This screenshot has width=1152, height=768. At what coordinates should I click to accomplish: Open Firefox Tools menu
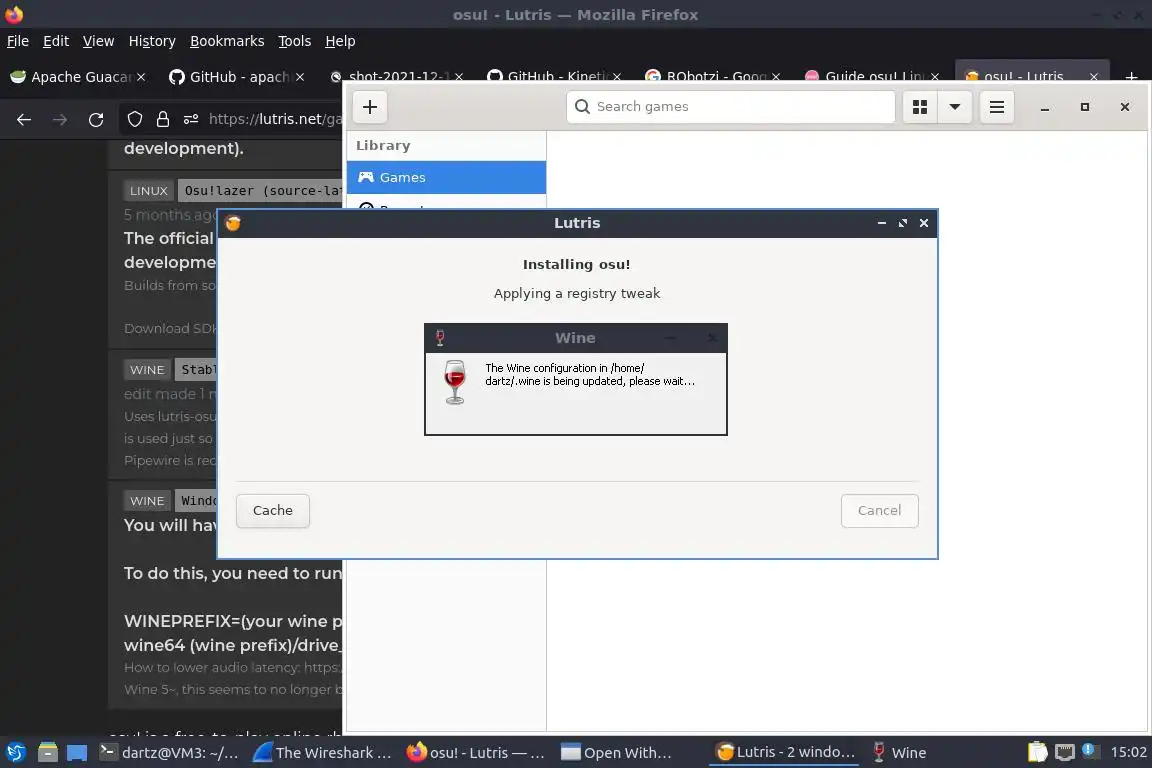tap(295, 41)
